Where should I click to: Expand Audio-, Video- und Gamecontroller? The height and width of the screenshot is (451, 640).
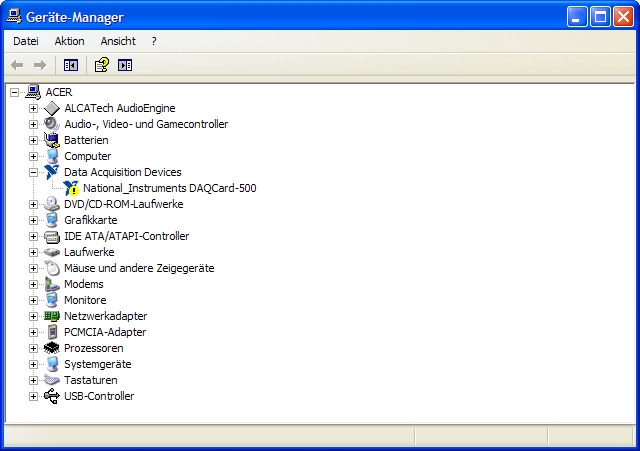point(33,124)
